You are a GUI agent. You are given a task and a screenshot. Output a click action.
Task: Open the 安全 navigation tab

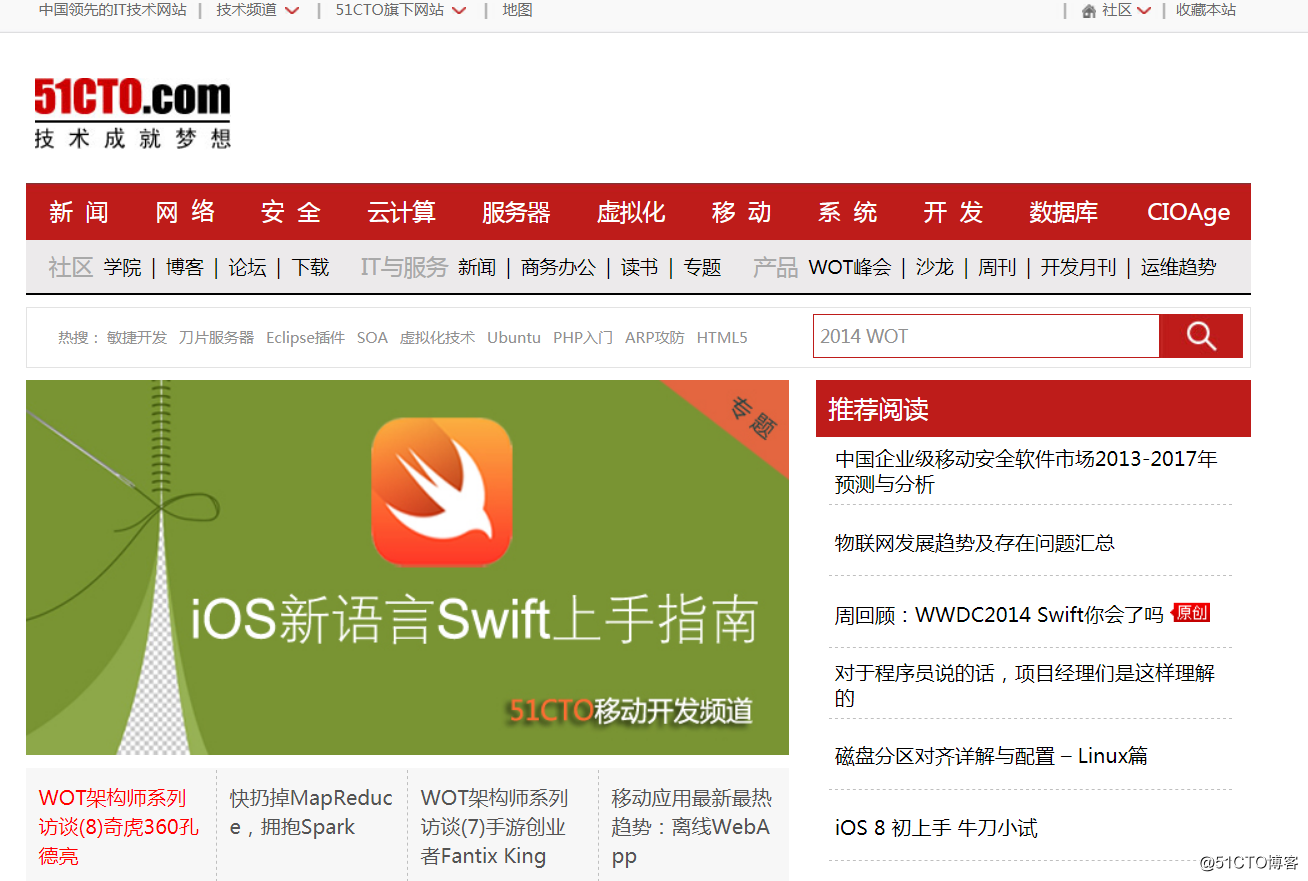[x=291, y=212]
